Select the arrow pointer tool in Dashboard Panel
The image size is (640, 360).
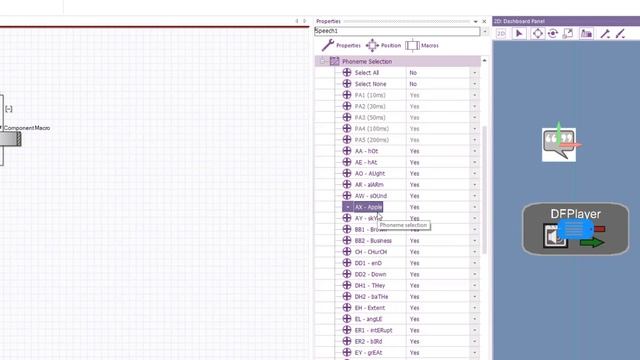tap(519, 33)
